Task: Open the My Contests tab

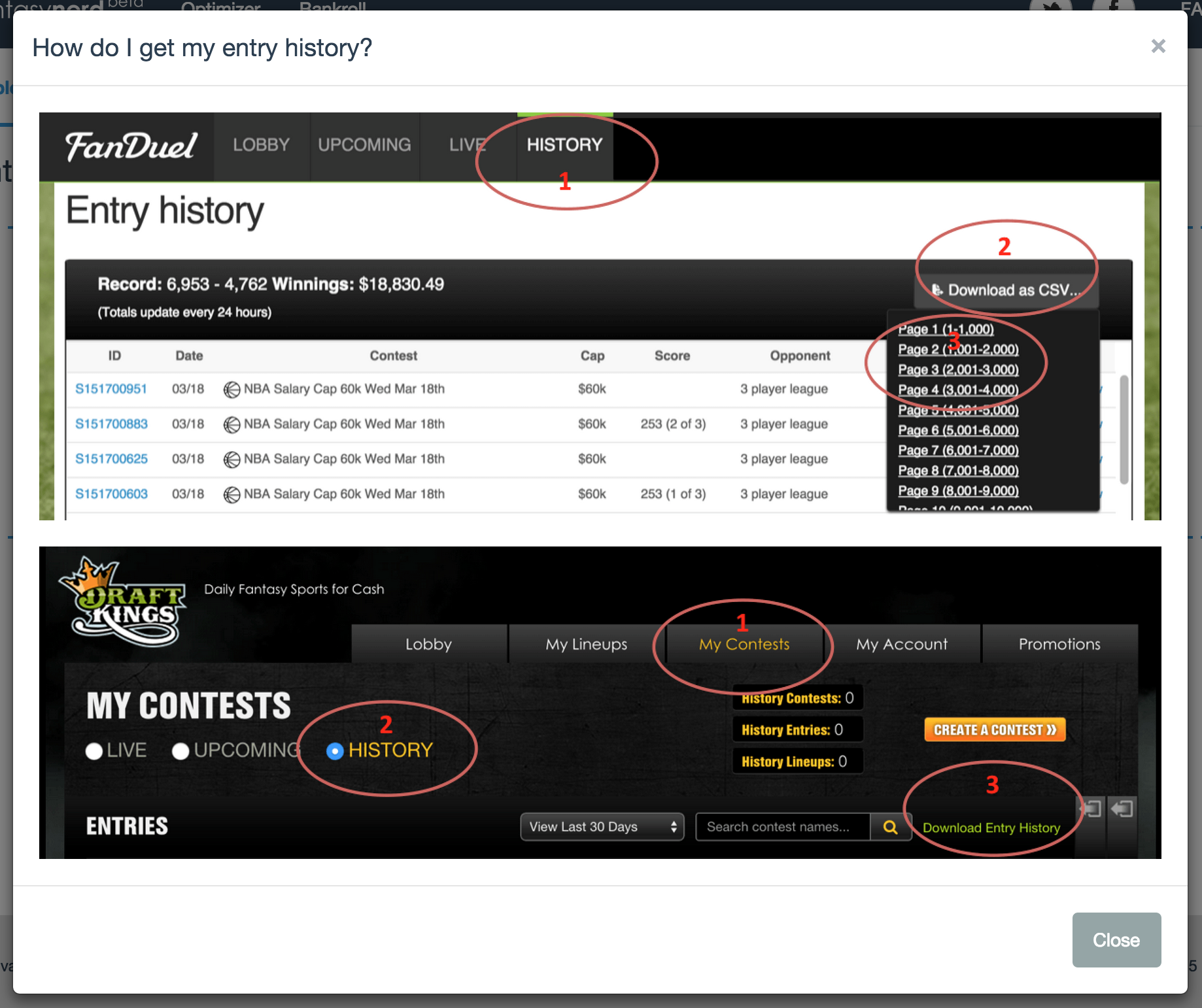Action: (744, 645)
